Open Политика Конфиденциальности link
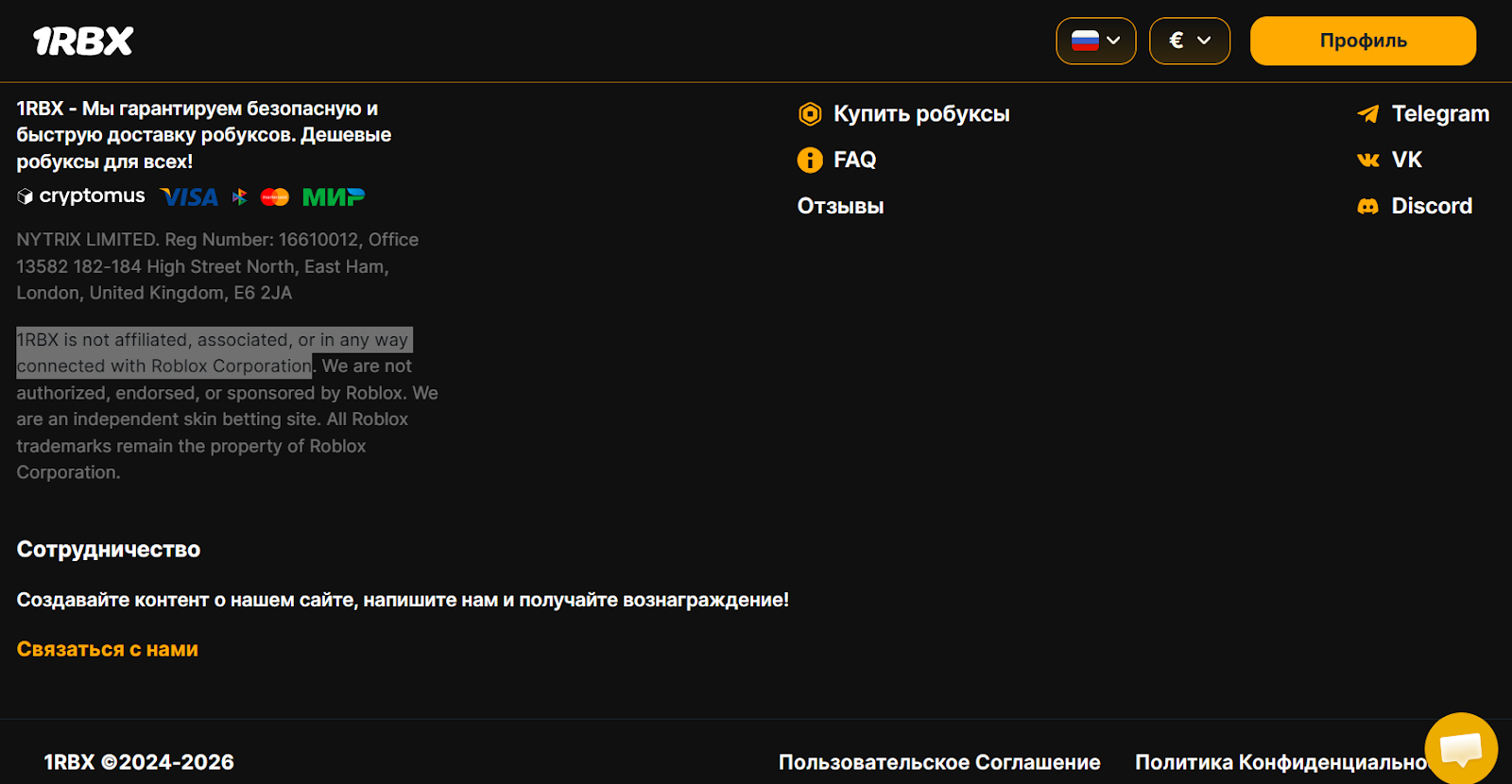Screen dimensions: 1512x784 tap(1280, 762)
